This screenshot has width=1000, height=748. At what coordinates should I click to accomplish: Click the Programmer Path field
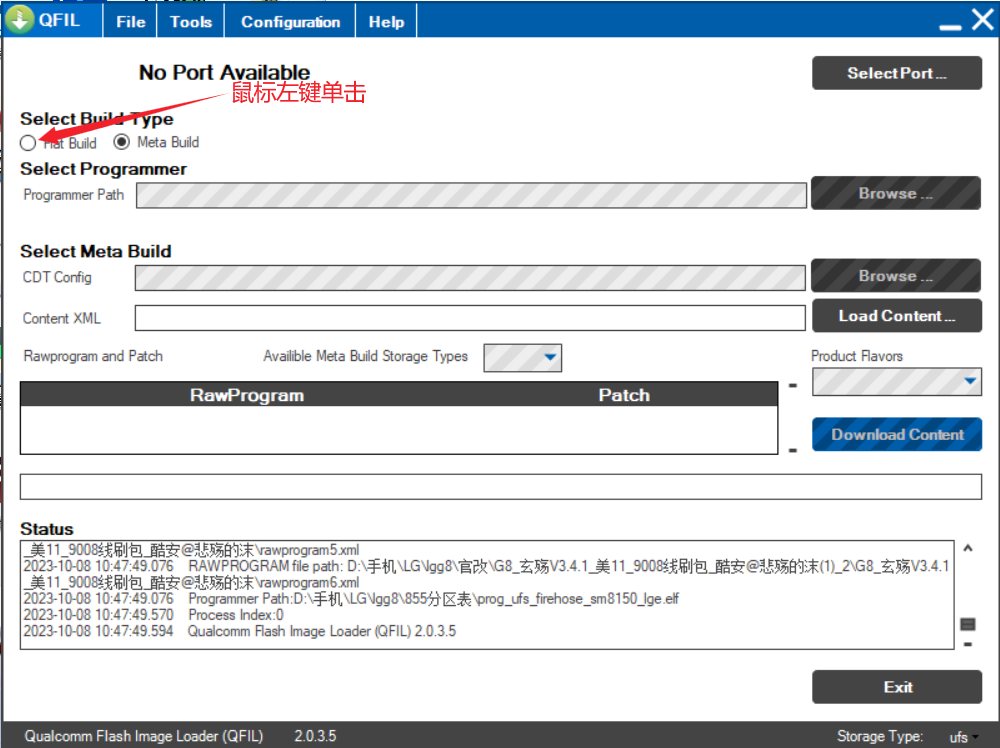(470, 195)
